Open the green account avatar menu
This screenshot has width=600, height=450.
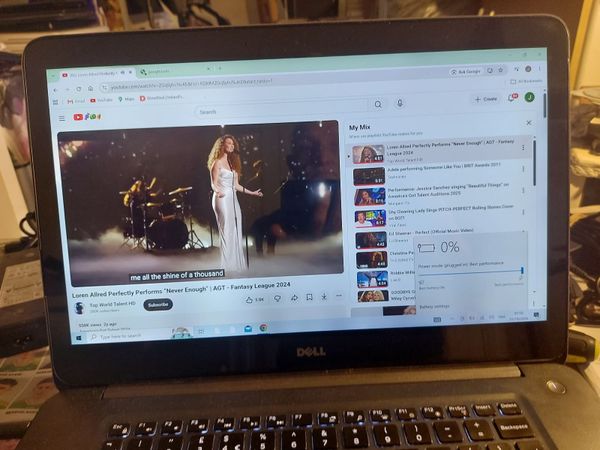click(530, 97)
